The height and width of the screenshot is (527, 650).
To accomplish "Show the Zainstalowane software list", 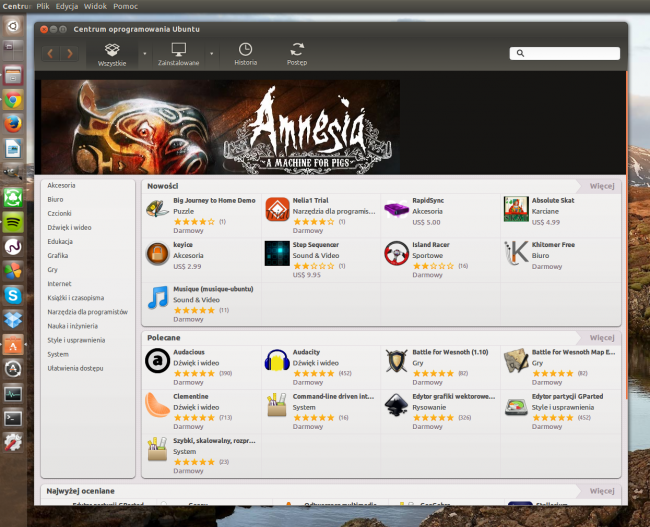I will tap(179, 54).
